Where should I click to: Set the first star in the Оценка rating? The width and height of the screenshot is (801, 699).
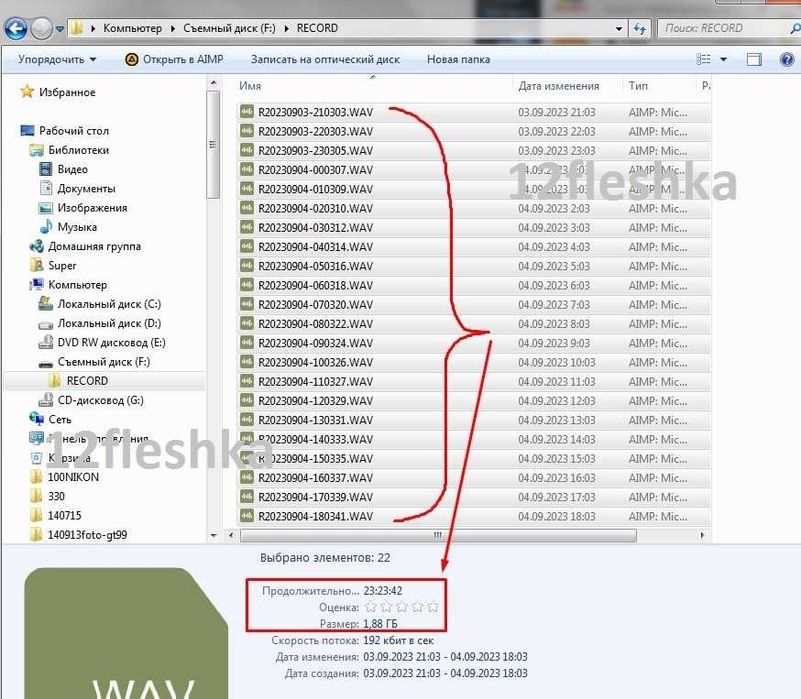(371, 607)
